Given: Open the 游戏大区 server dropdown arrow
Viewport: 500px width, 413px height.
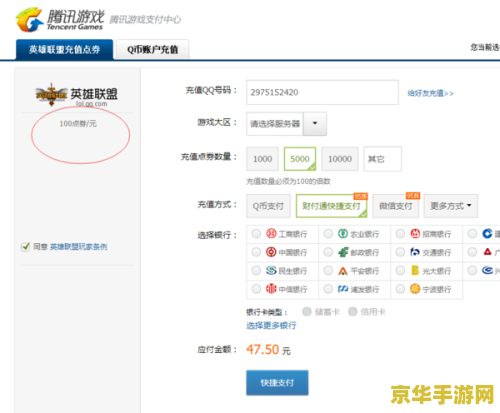Looking at the screenshot, I should (315, 123).
